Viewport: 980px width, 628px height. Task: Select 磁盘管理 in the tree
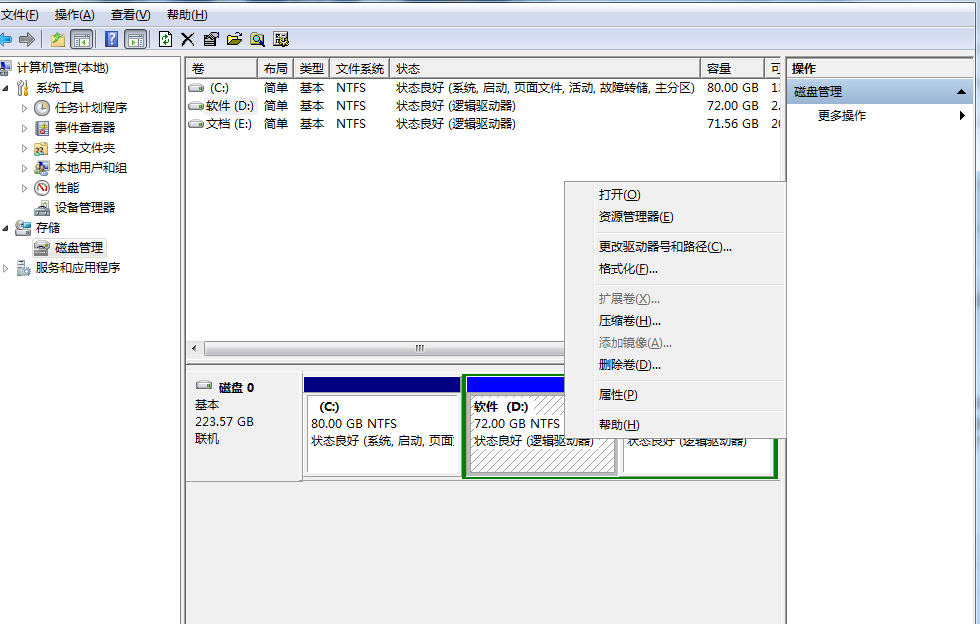(79, 247)
